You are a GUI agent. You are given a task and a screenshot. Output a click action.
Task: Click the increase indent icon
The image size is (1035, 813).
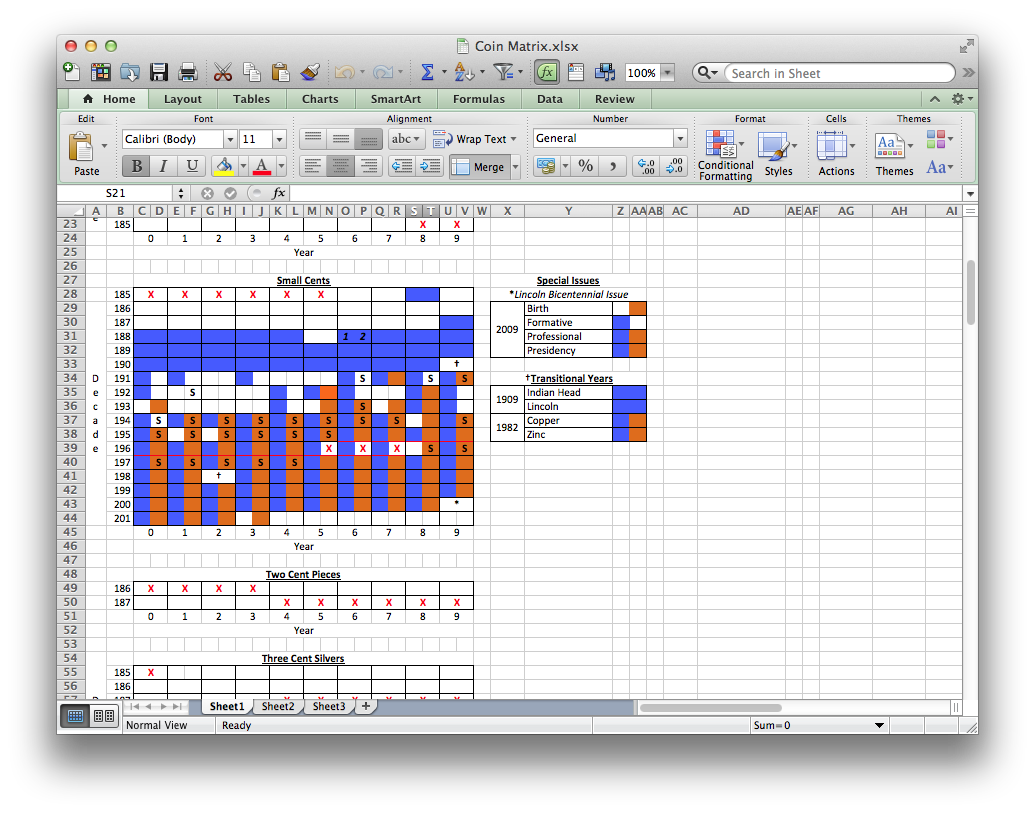click(x=431, y=166)
